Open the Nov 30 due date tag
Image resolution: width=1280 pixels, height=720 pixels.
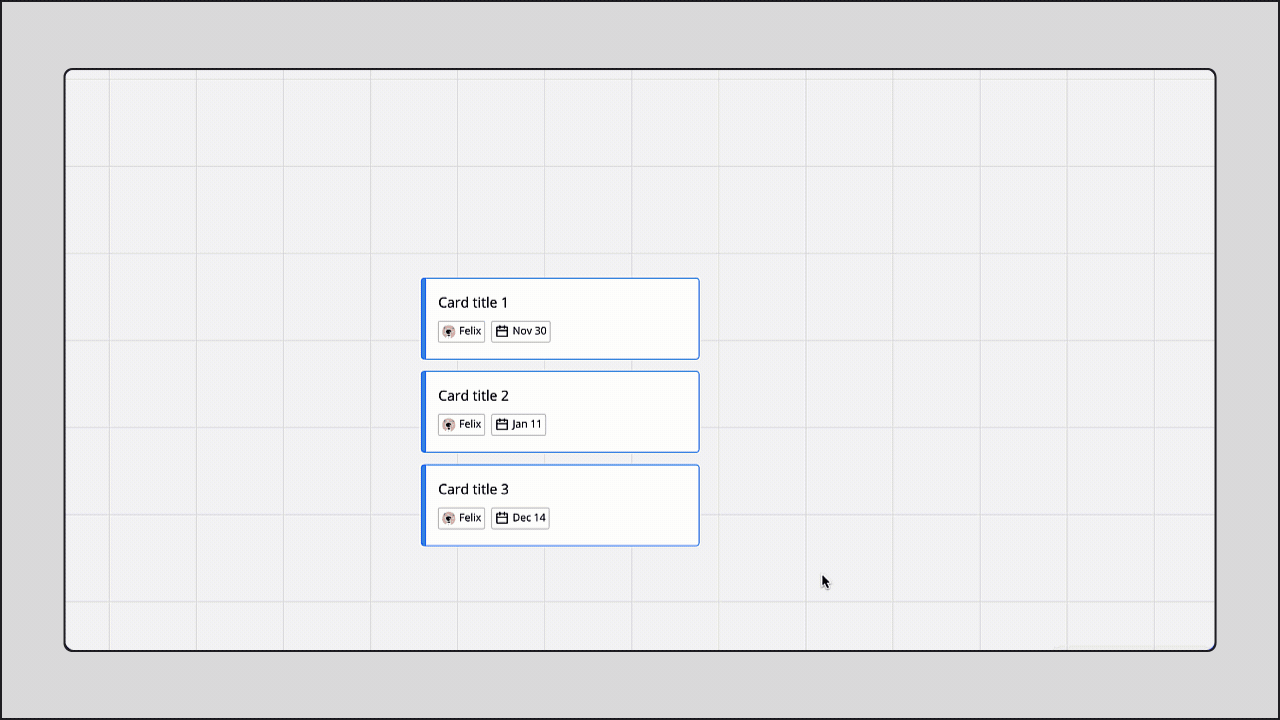click(521, 331)
